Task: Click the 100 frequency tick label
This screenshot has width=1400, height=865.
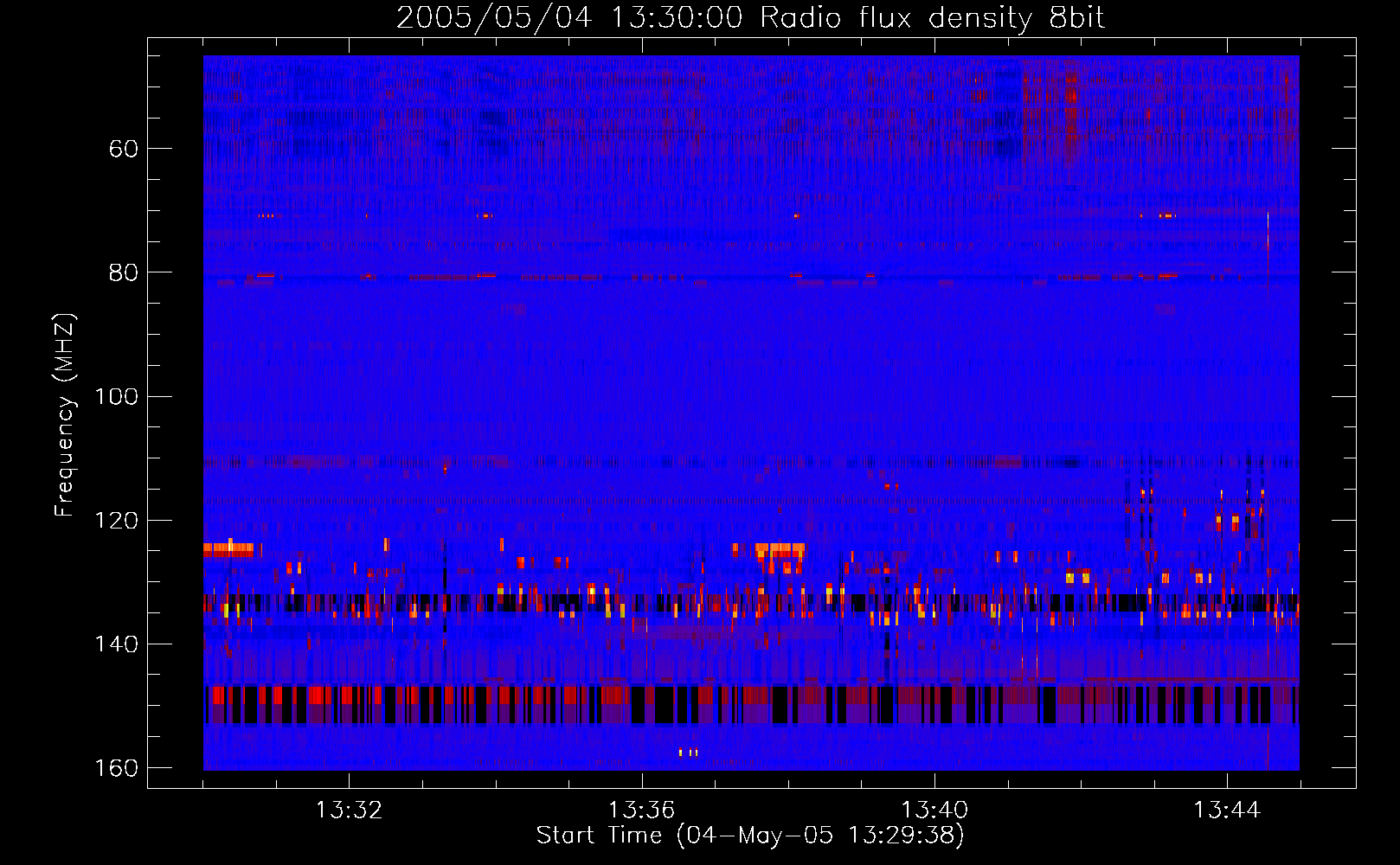Action: point(117,396)
